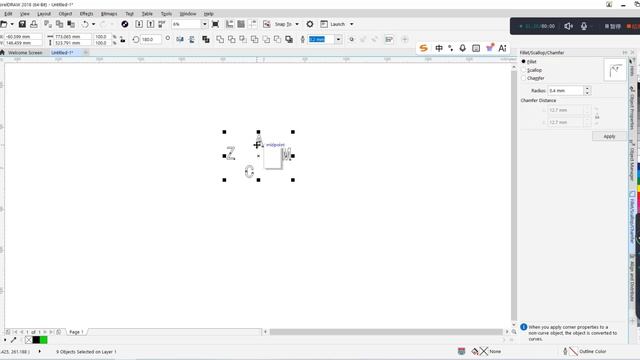640x360 pixels.
Task: Click the black swatch in the document palette
Action: (x=36, y=340)
